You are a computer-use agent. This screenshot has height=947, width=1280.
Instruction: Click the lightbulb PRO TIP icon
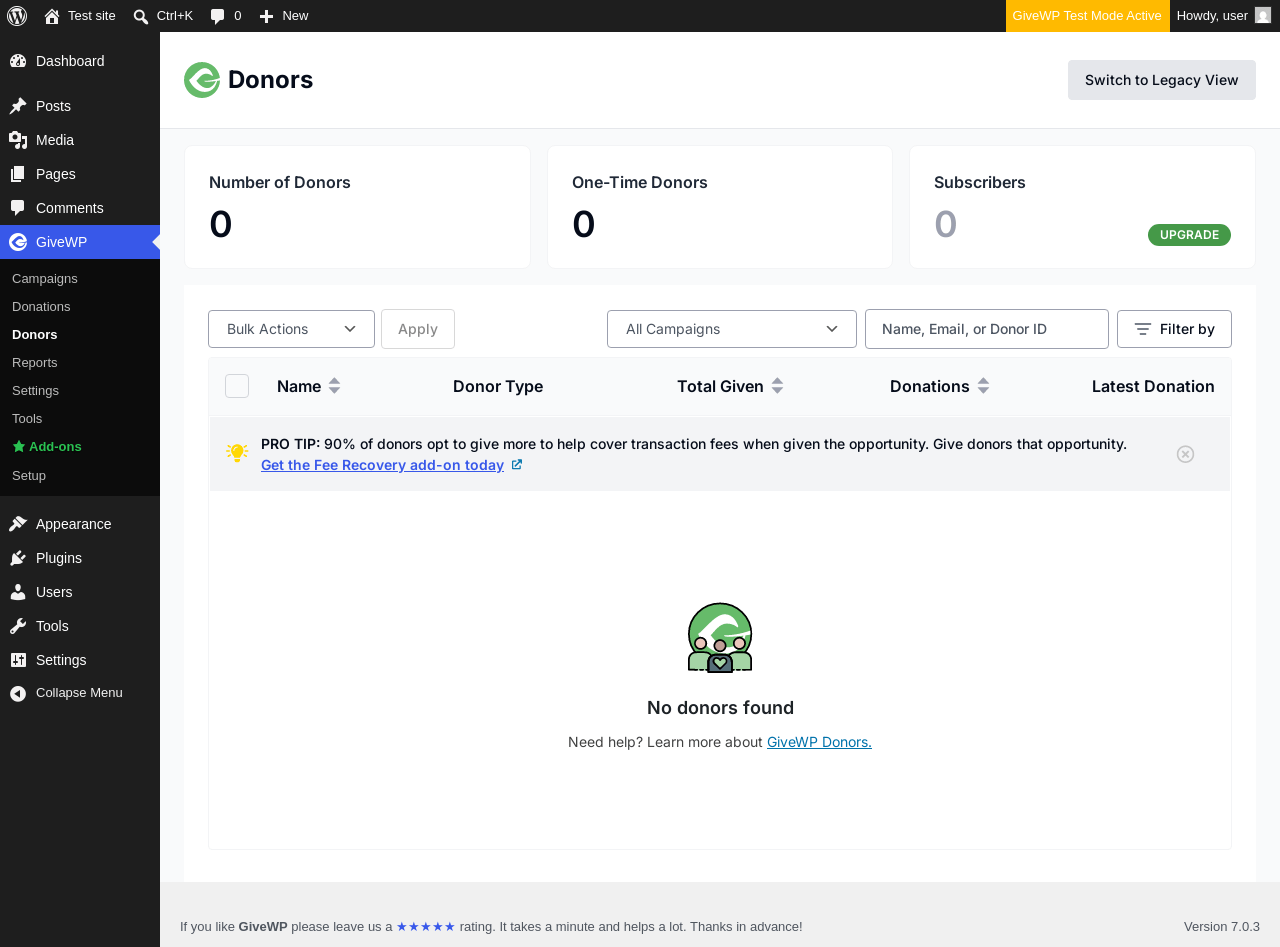tap(237, 453)
